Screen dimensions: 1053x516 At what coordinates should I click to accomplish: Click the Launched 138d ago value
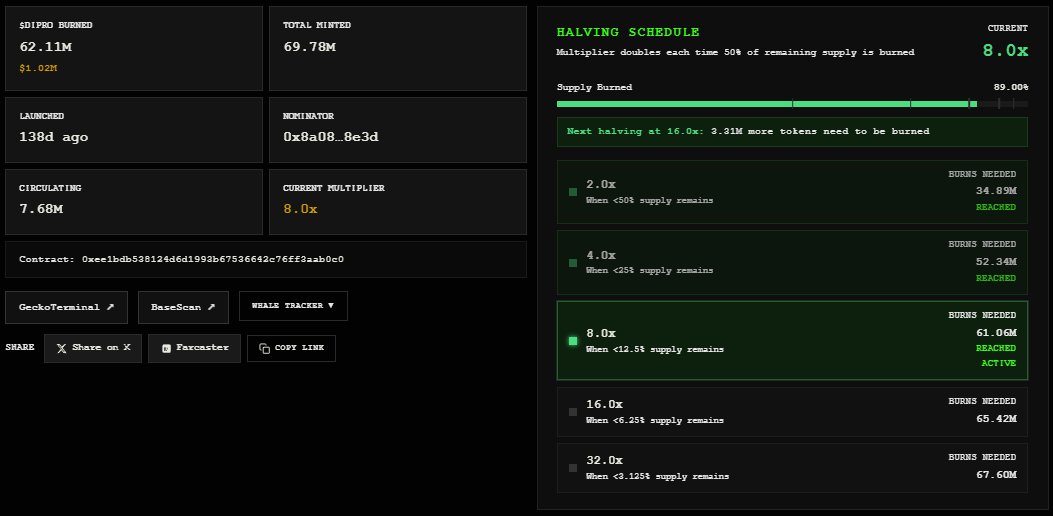[54, 137]
